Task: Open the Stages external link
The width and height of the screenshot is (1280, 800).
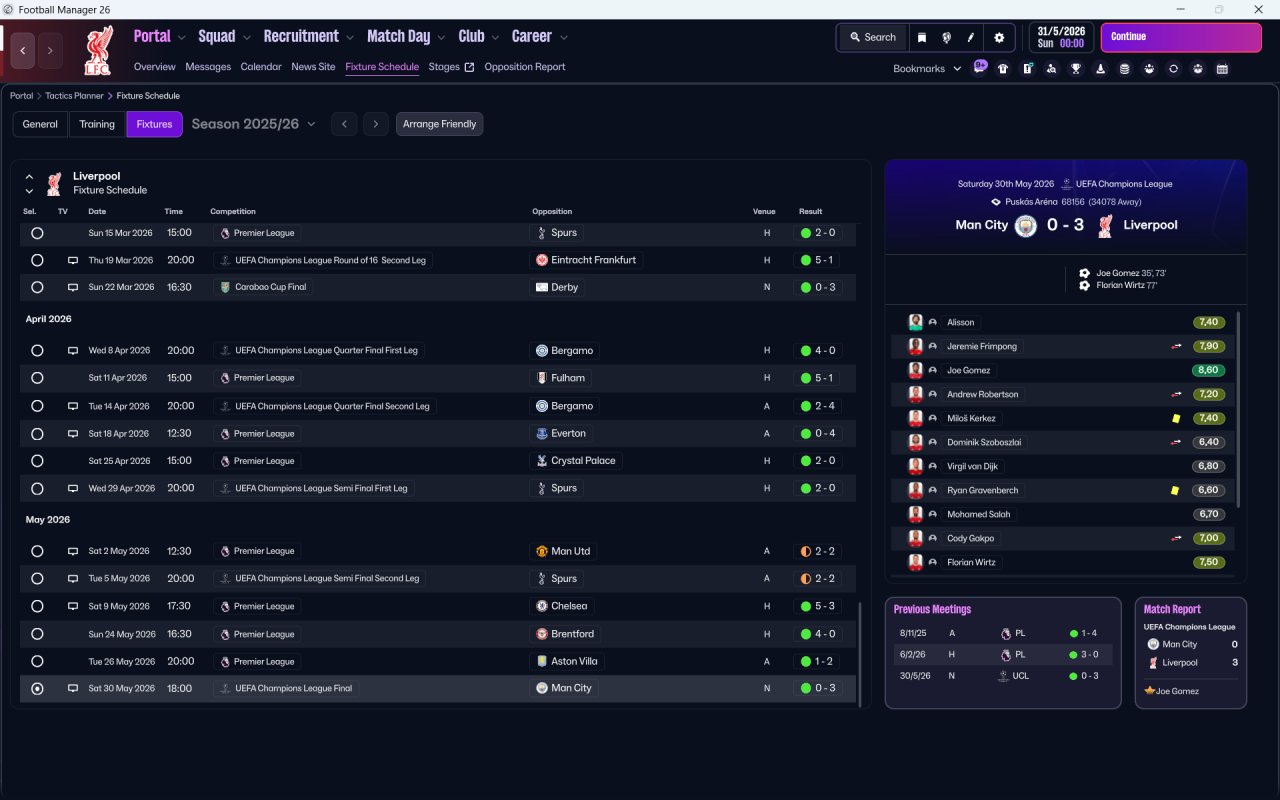Action: tap(451, 67)
